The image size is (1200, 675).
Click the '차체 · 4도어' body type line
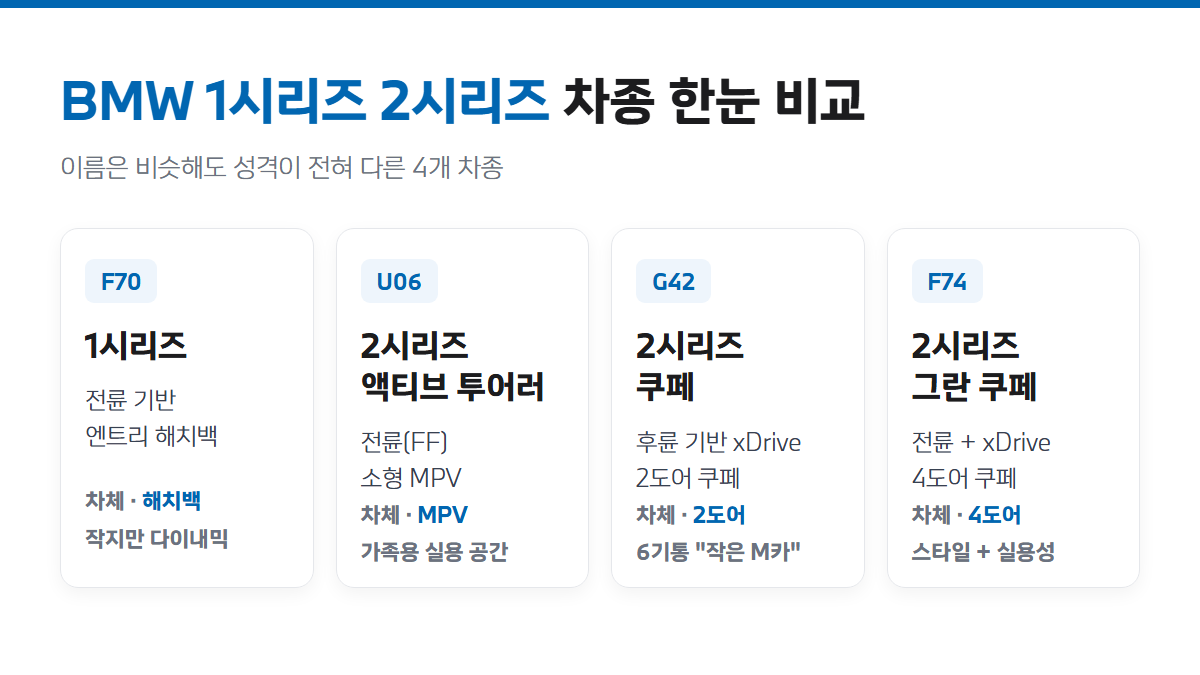967,515
